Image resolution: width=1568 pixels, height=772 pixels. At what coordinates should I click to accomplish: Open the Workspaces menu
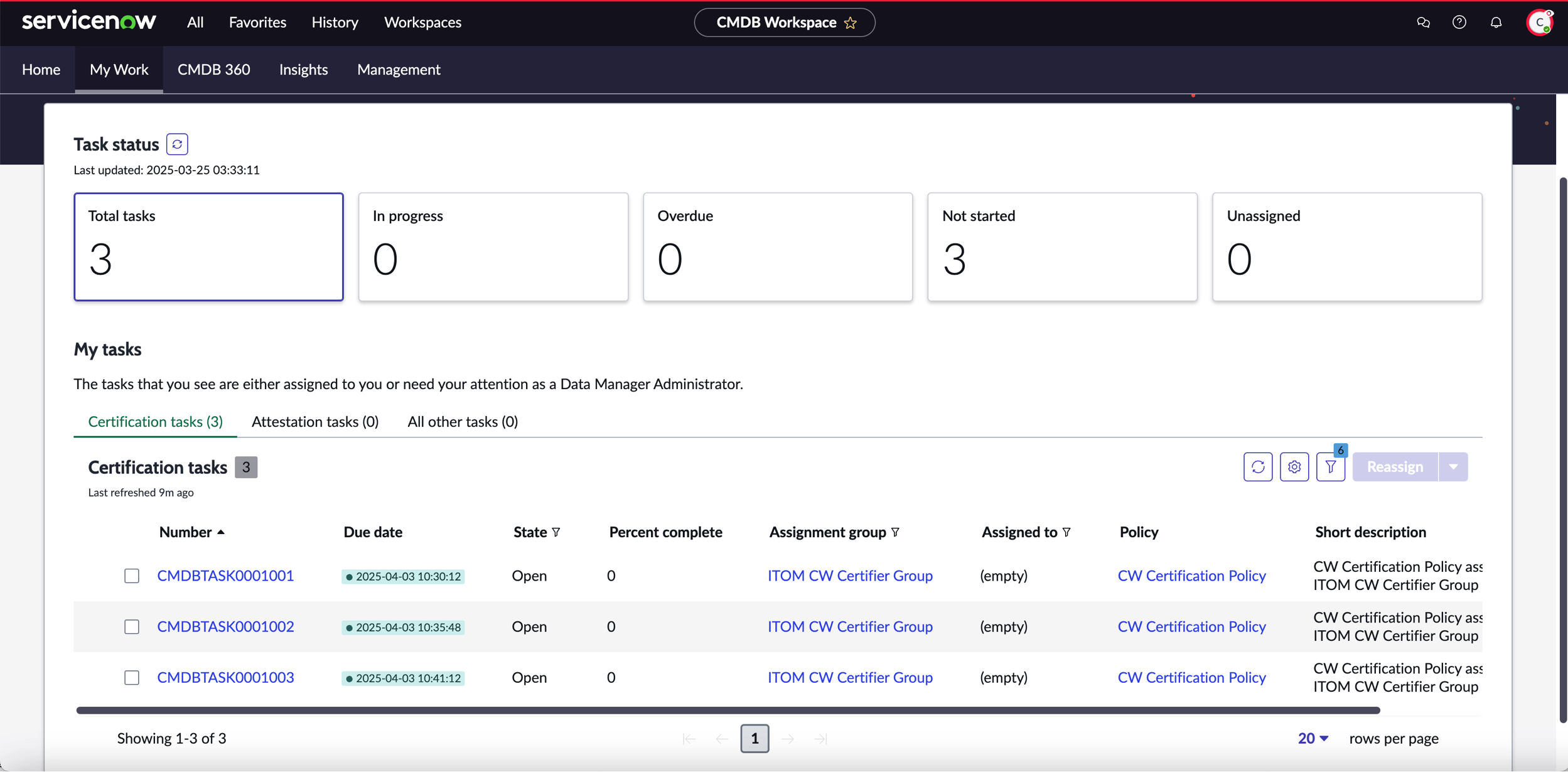(x=423, y=23)
